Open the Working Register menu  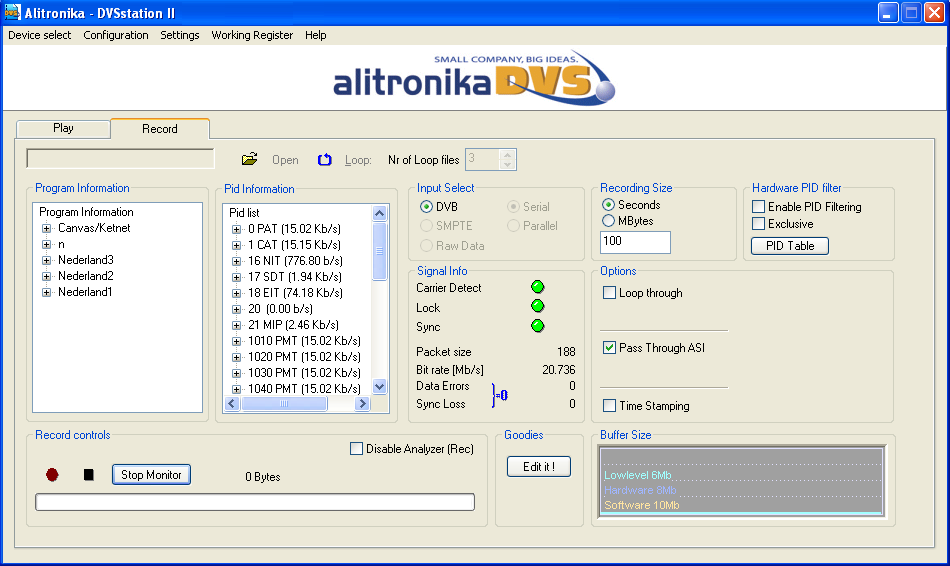tap(252, 35)
